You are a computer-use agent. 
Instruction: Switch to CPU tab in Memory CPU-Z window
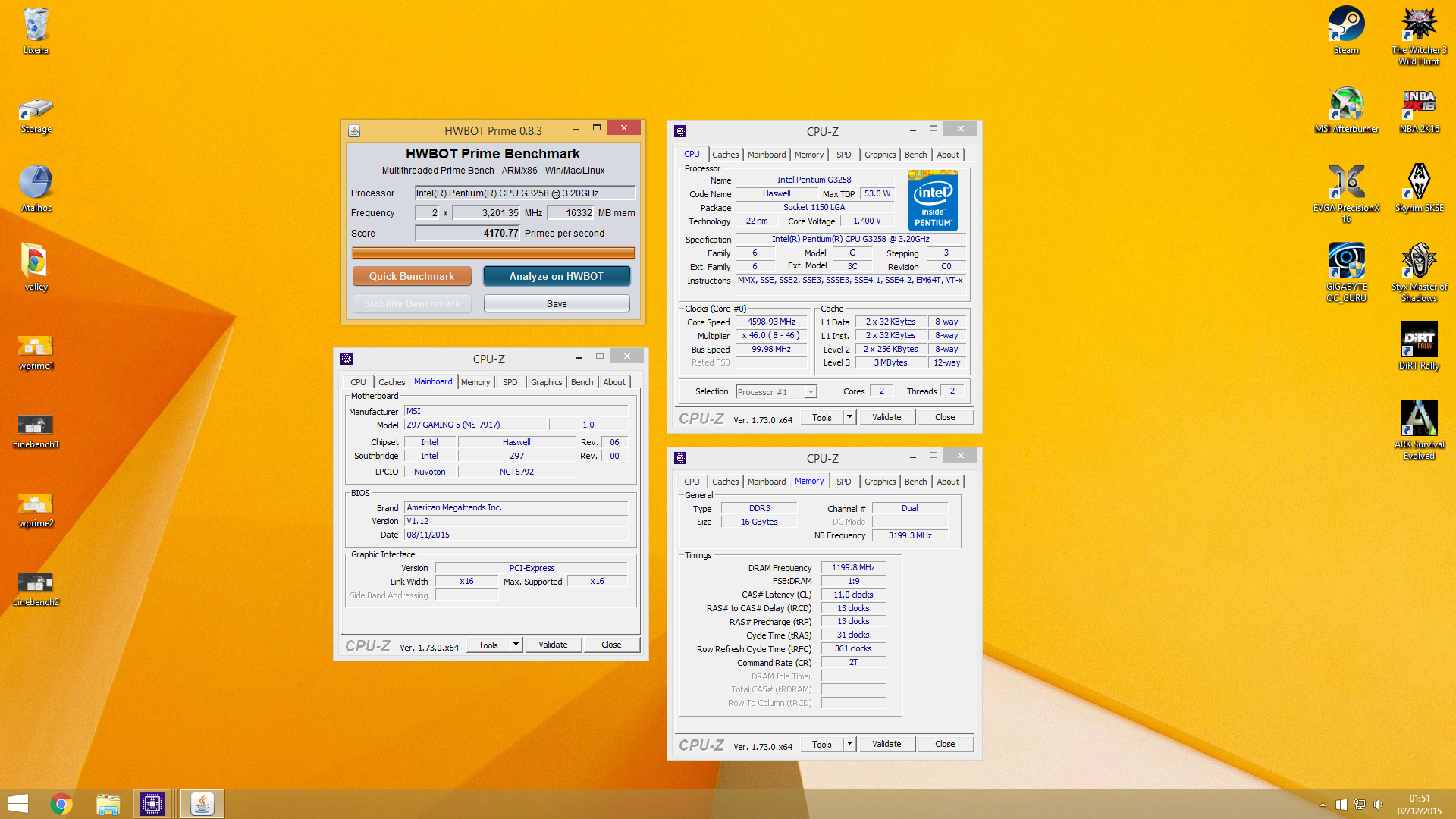692,482
